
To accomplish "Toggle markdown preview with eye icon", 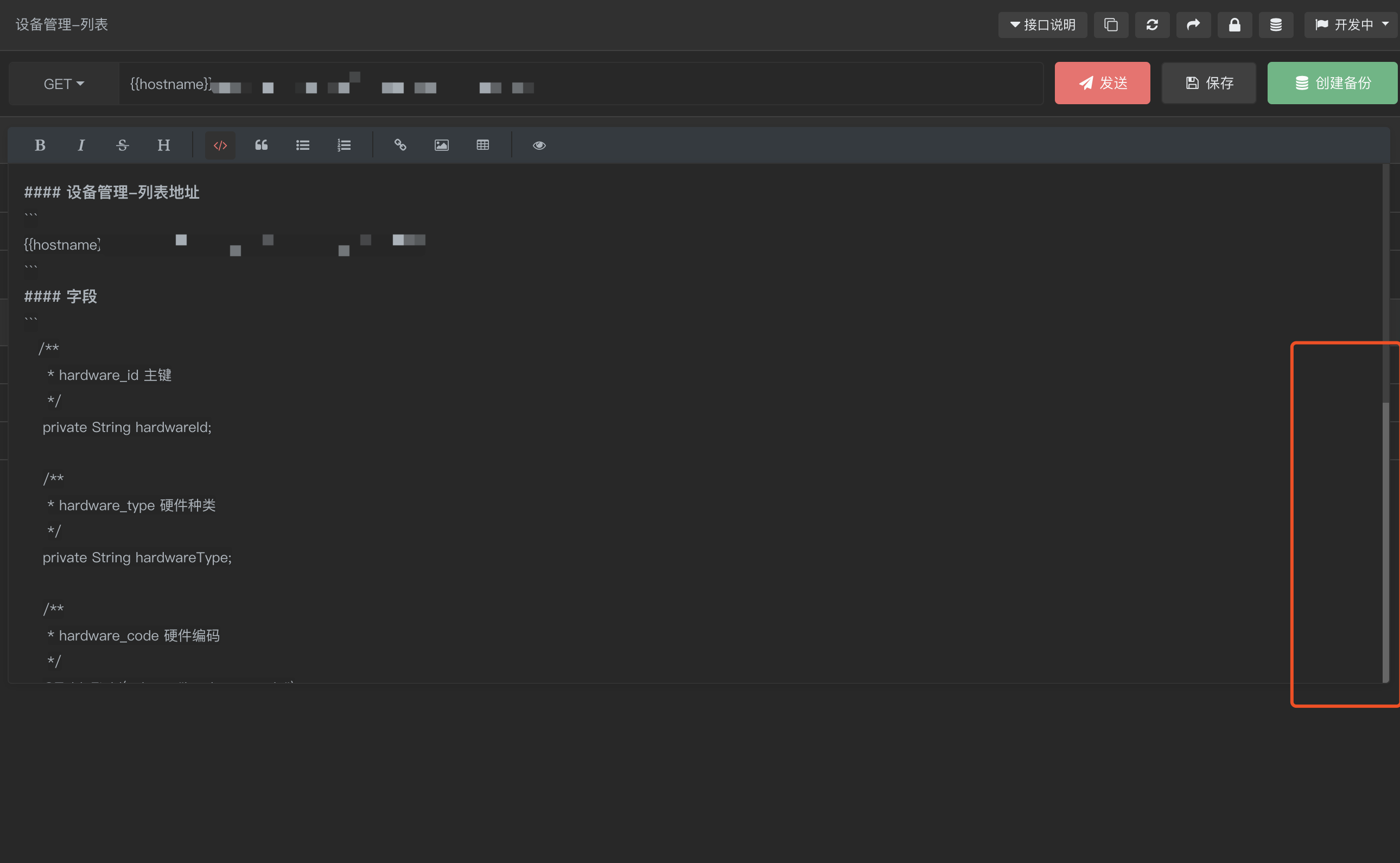I will pyautogui.click(x=539, y=145).
